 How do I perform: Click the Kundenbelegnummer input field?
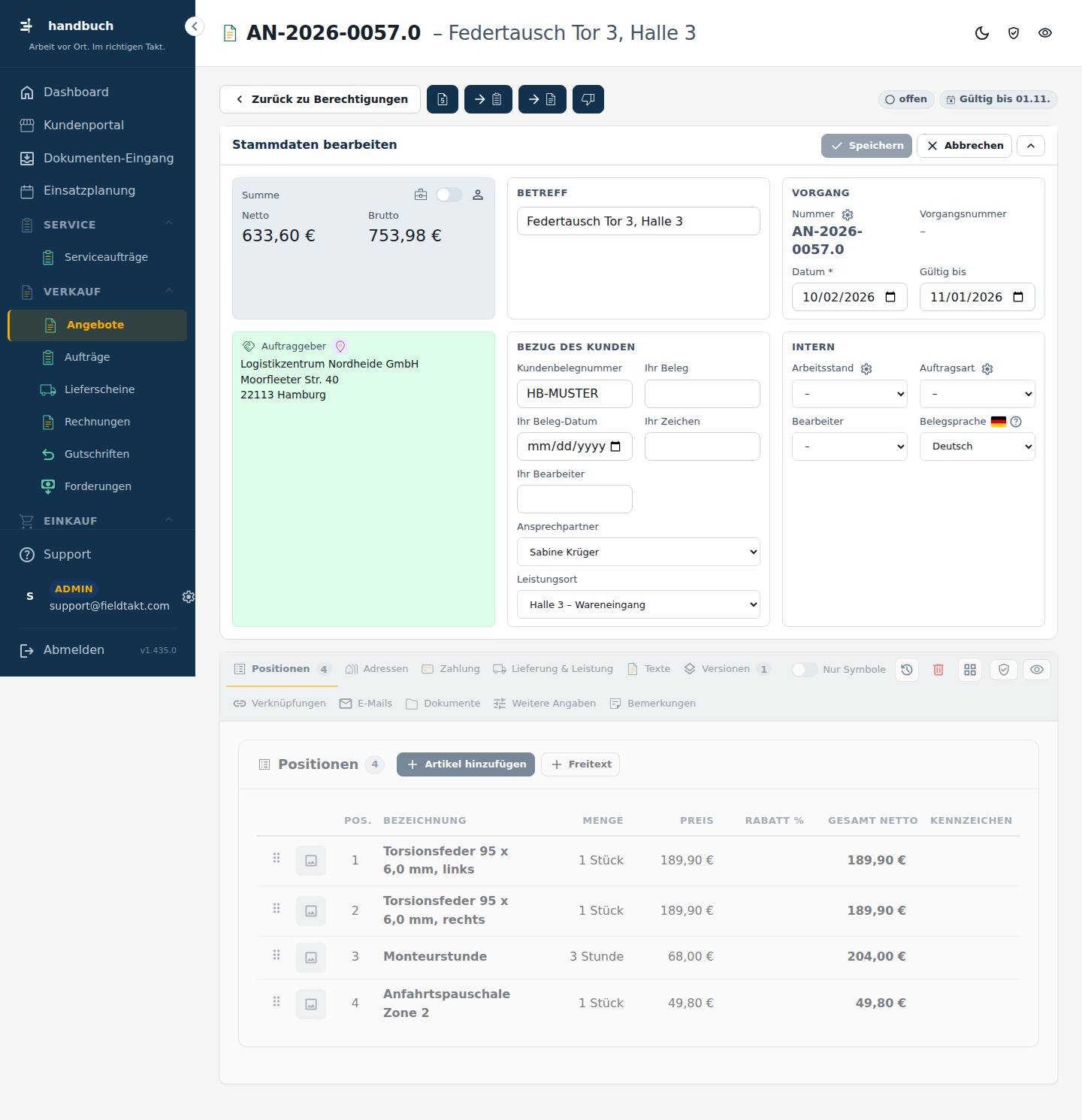tap(575, 394)
